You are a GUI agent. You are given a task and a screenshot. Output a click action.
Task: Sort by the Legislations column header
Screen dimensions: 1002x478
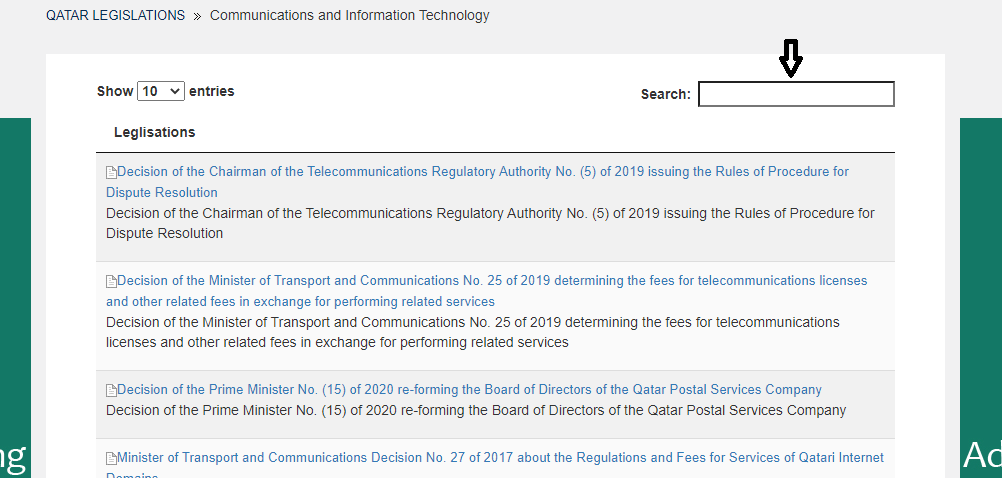click(154, 132)
